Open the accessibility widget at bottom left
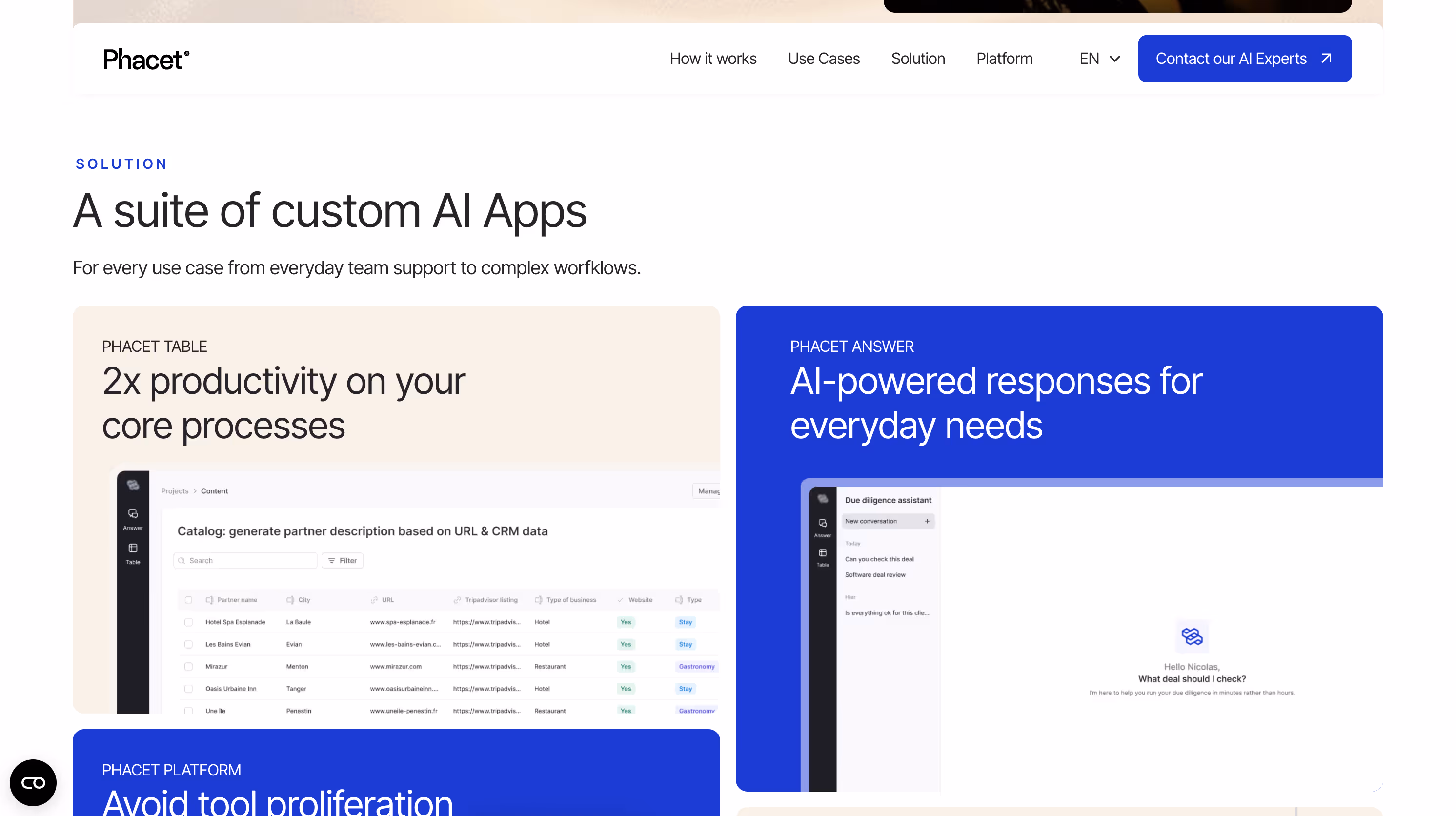Viewport: 1456px width, 816px height. tap(33, 783)
